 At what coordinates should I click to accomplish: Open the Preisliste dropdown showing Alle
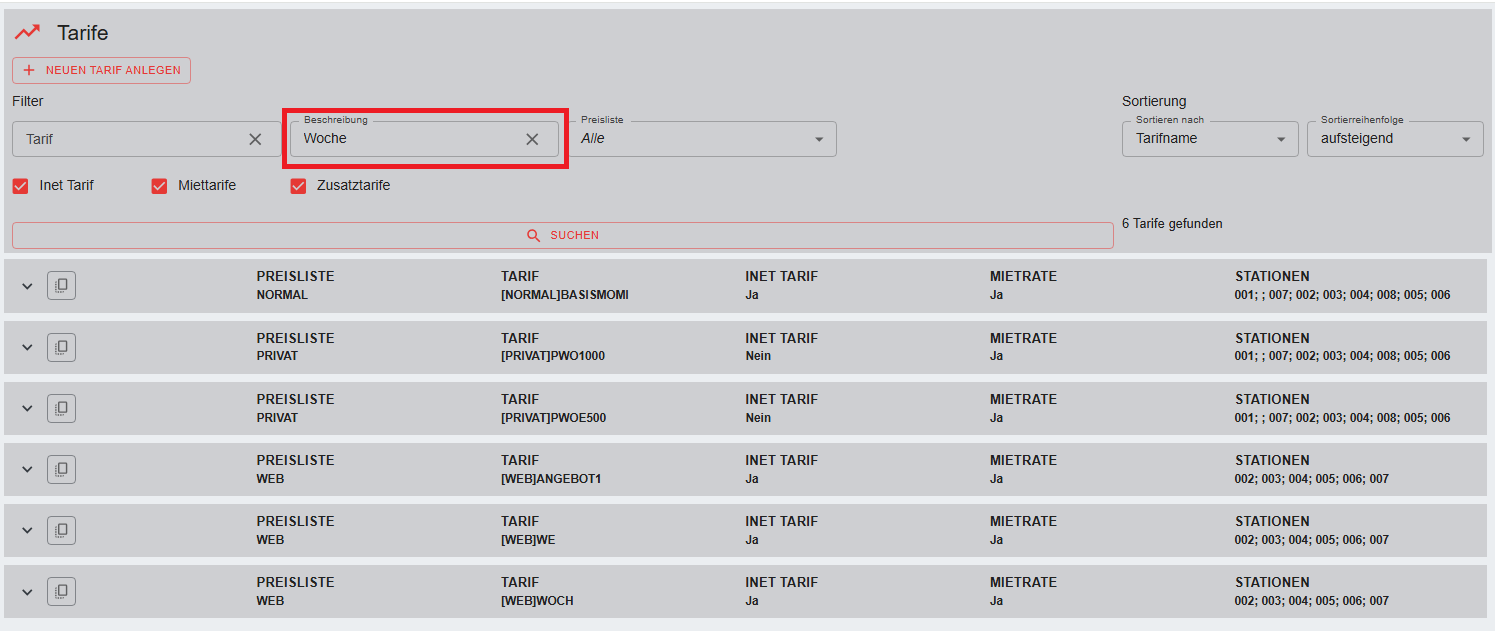pyautogui.click(x=705, y=139)
